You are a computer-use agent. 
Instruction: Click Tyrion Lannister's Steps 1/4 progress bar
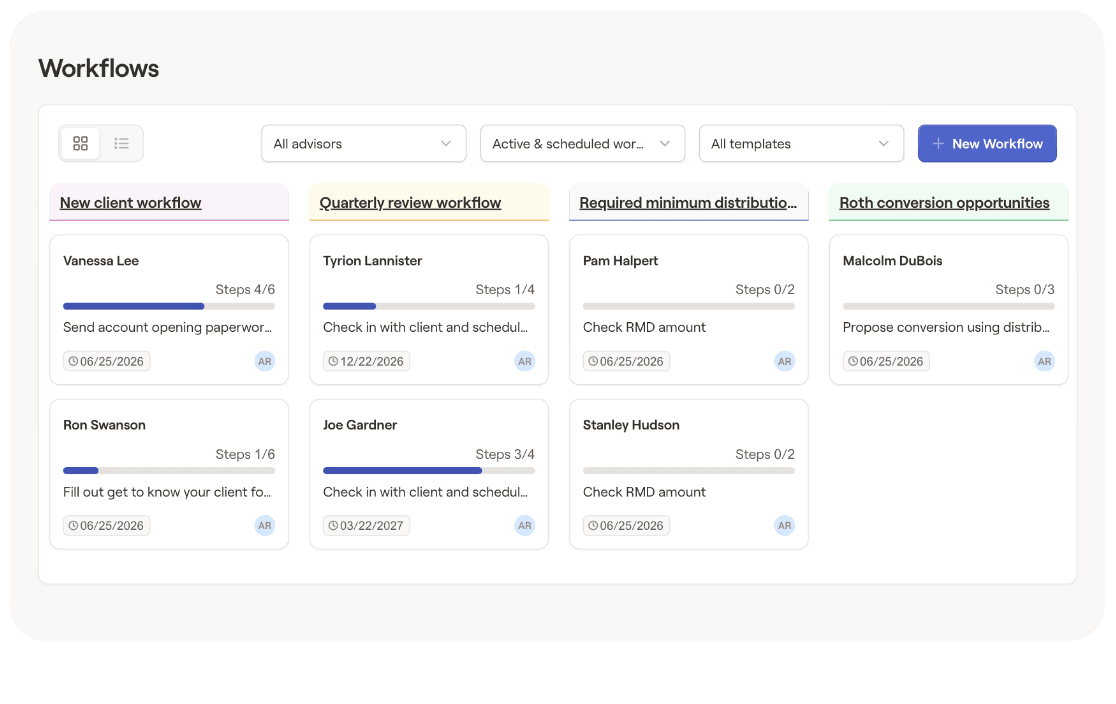click(428, 306)
